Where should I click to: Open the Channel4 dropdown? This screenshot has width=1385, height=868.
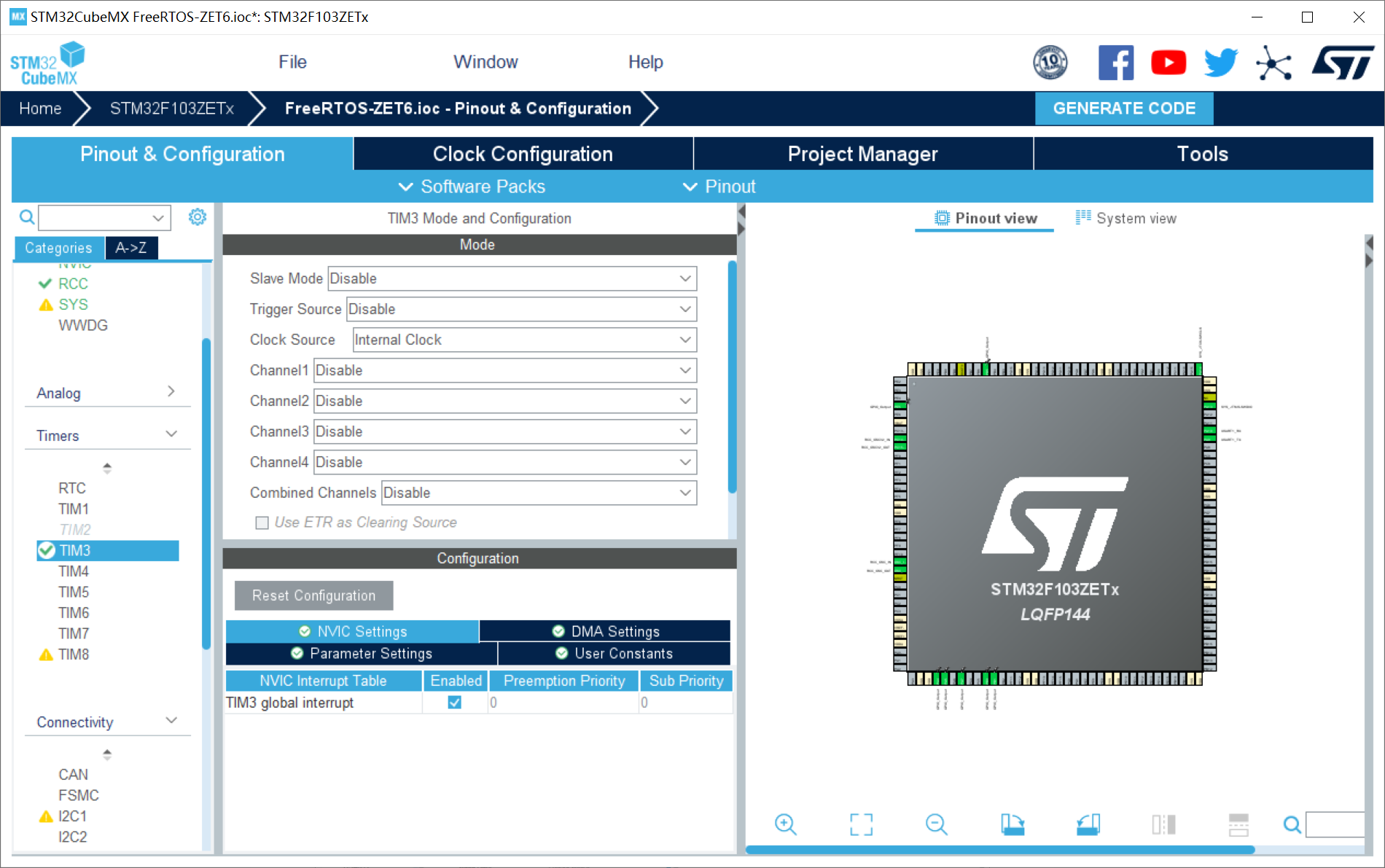click(505, 462)
